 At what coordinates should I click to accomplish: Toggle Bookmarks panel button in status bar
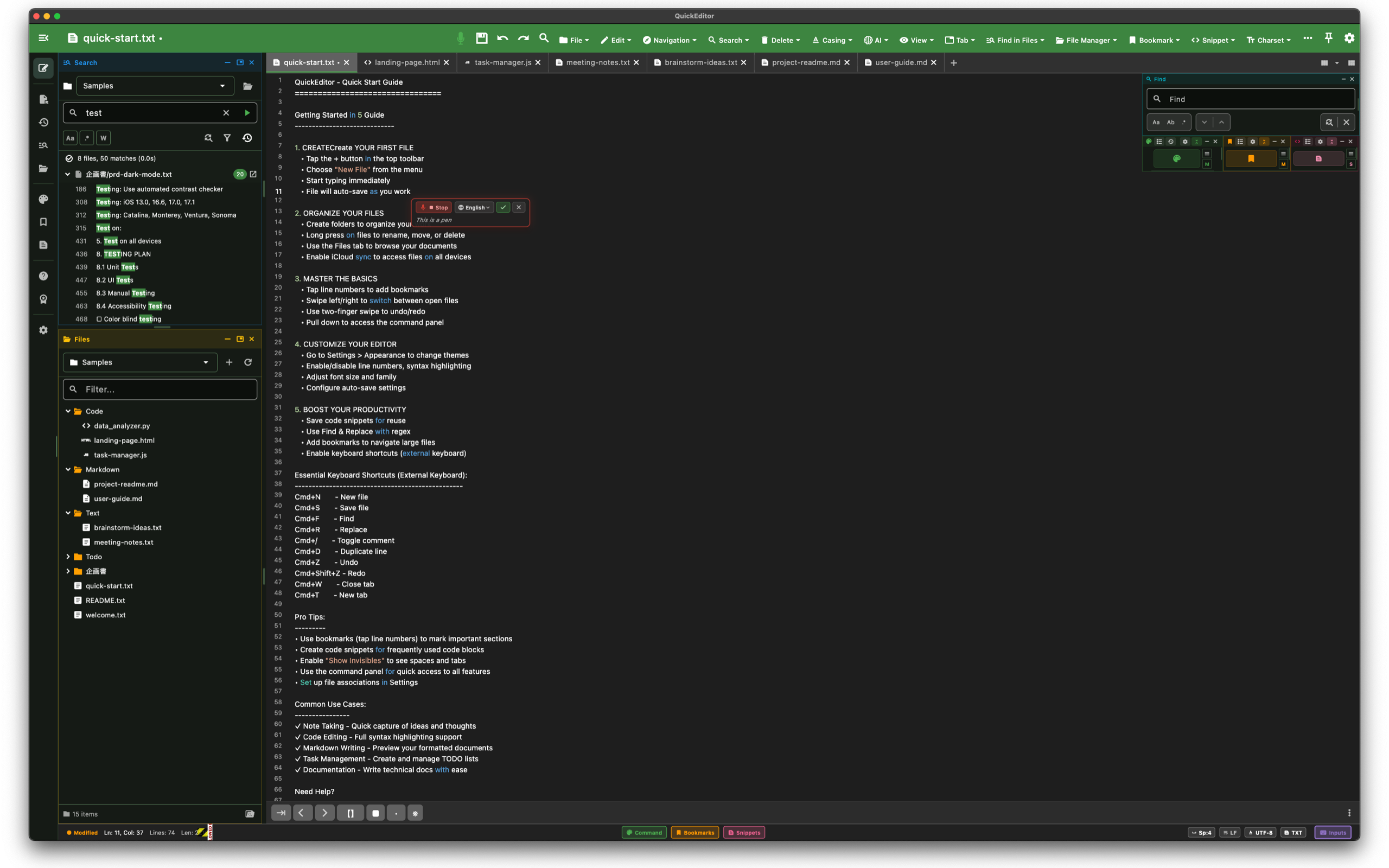[694, 832]
